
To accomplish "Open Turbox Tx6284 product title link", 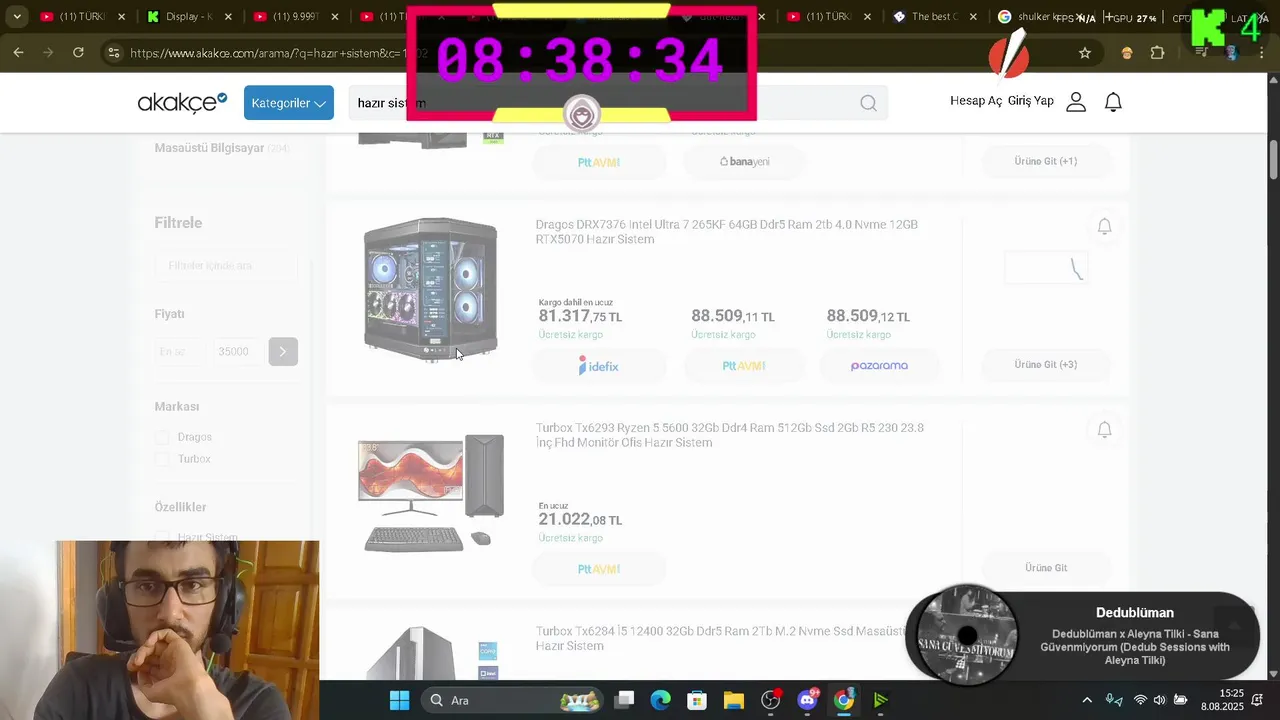I will click(721, 638).
